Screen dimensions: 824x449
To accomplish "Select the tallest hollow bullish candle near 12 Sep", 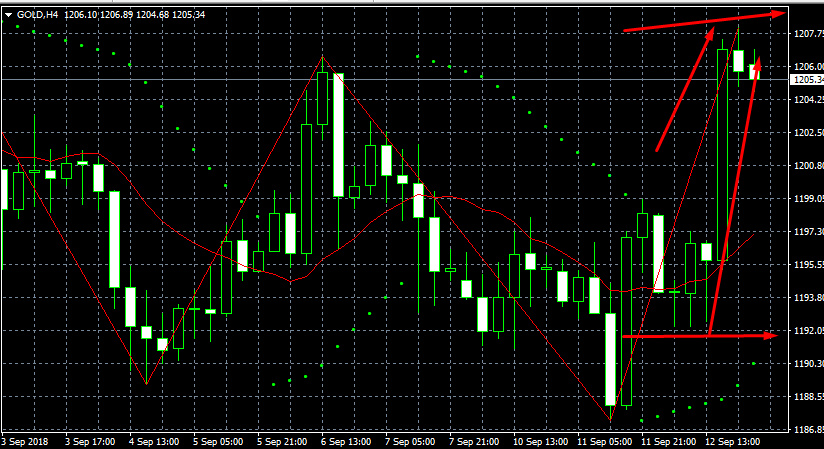I will click(x=723, y=155).
